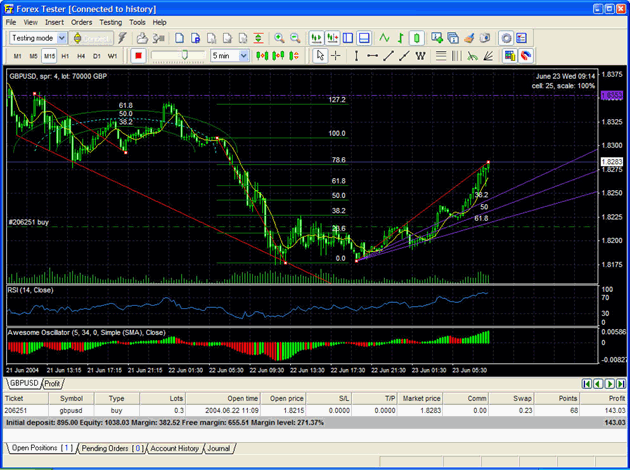Select the arrow pointer cursor tool
This screenshot has width=630, height=470.
(320, 56)
